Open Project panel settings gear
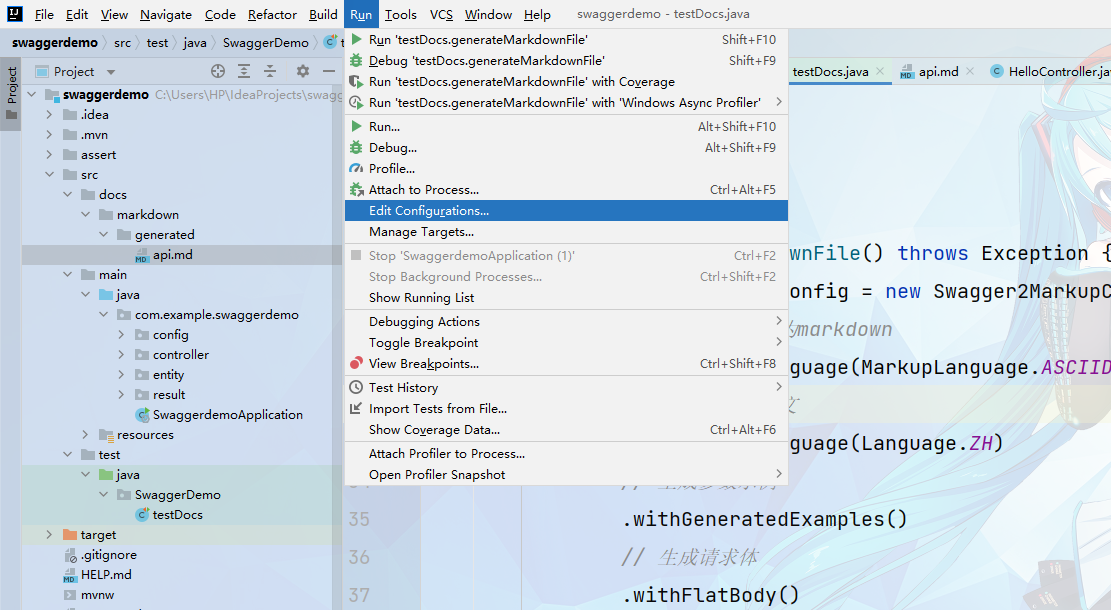Screen dimensions: 1111x610 point(303,71)
